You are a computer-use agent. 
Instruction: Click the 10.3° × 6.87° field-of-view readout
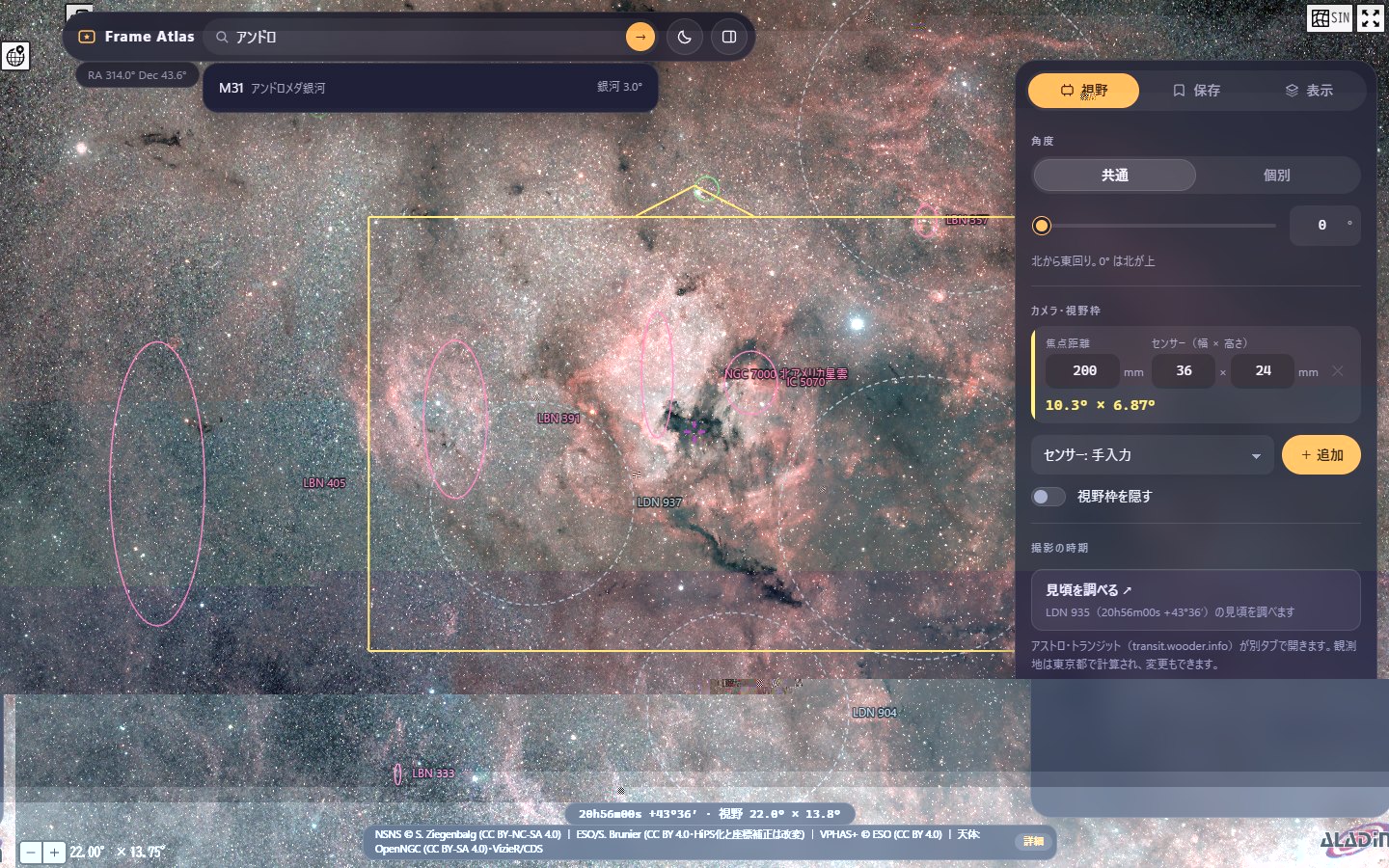click(x=1100, y=406)
